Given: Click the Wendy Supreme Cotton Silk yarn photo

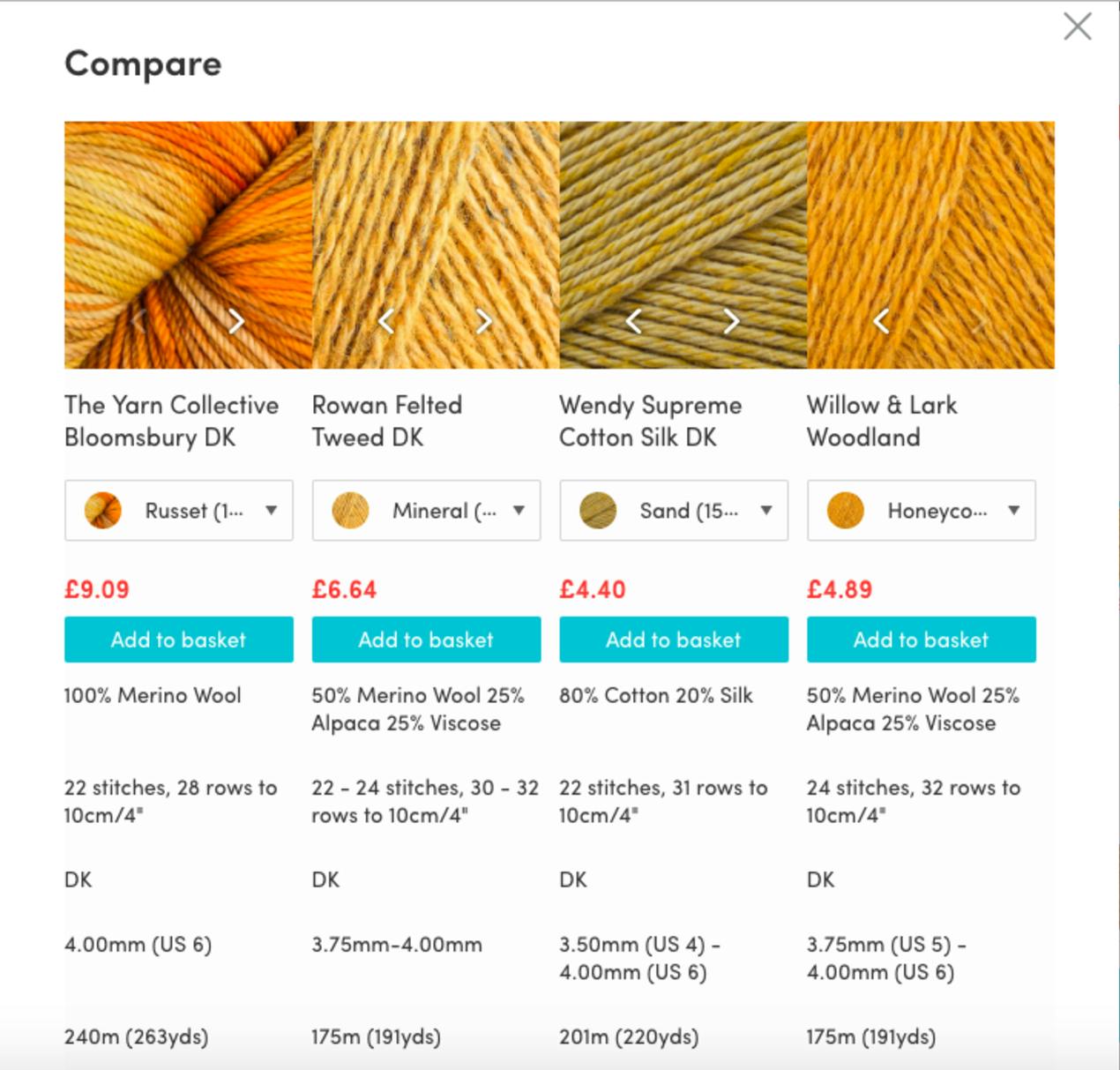Looking at the screenshot, I should pos(683,245).
